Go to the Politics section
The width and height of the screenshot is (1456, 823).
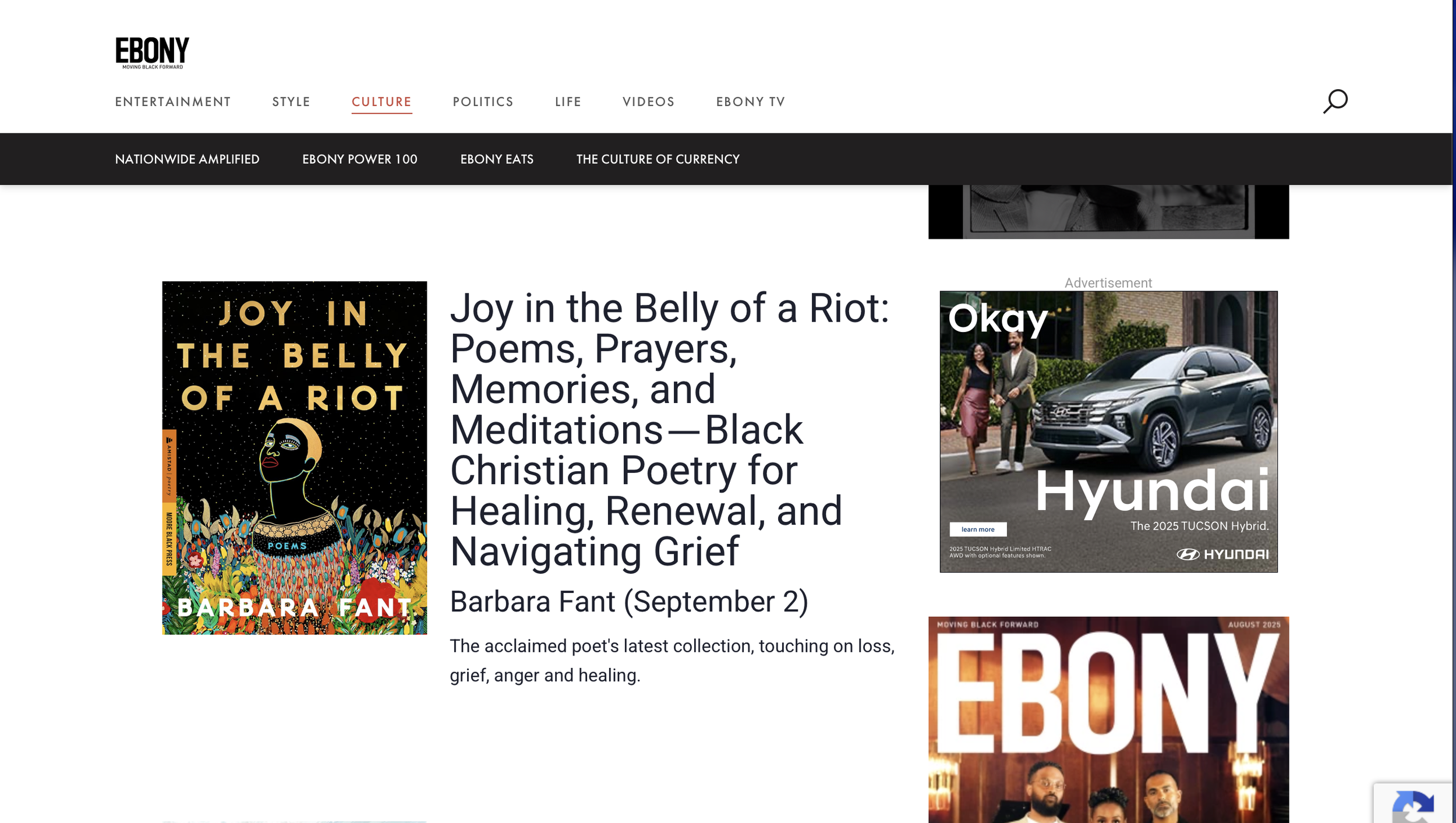click(x=483, y=102)
